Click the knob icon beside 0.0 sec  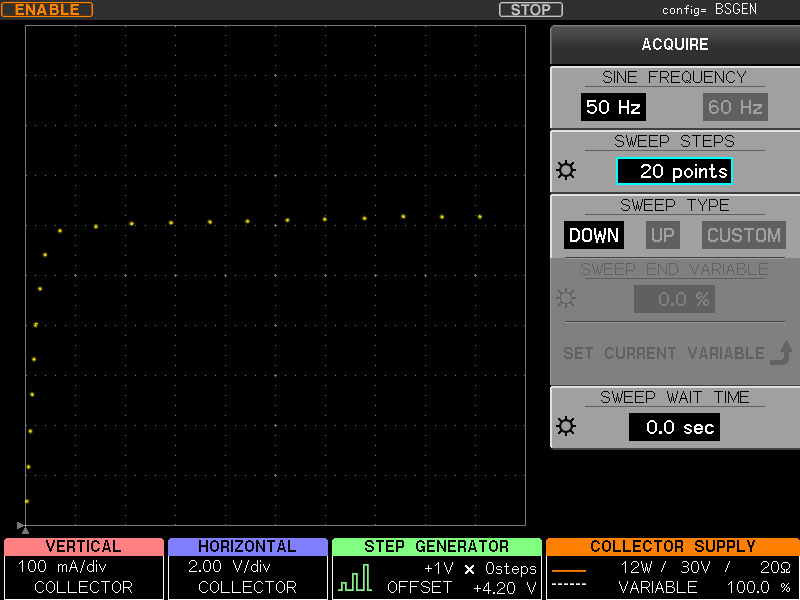point(566,426)
